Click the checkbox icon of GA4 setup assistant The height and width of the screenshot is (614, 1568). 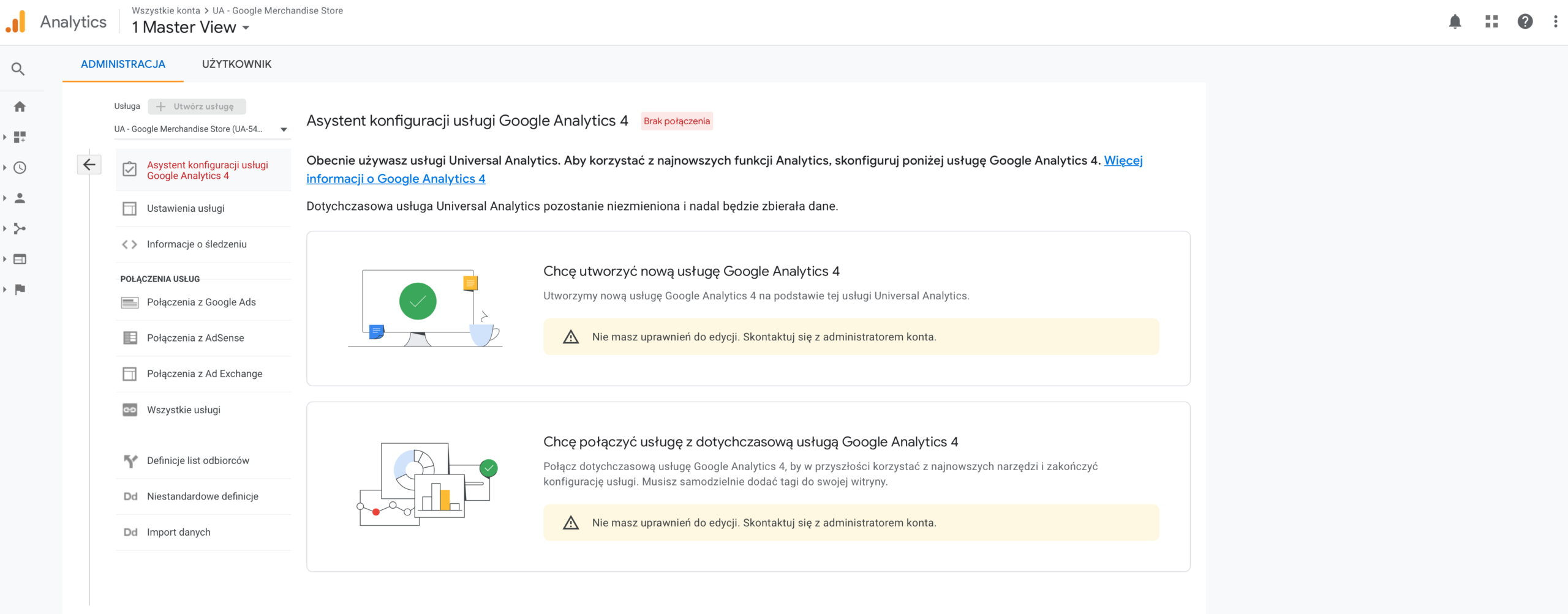[x=130, y=170]
